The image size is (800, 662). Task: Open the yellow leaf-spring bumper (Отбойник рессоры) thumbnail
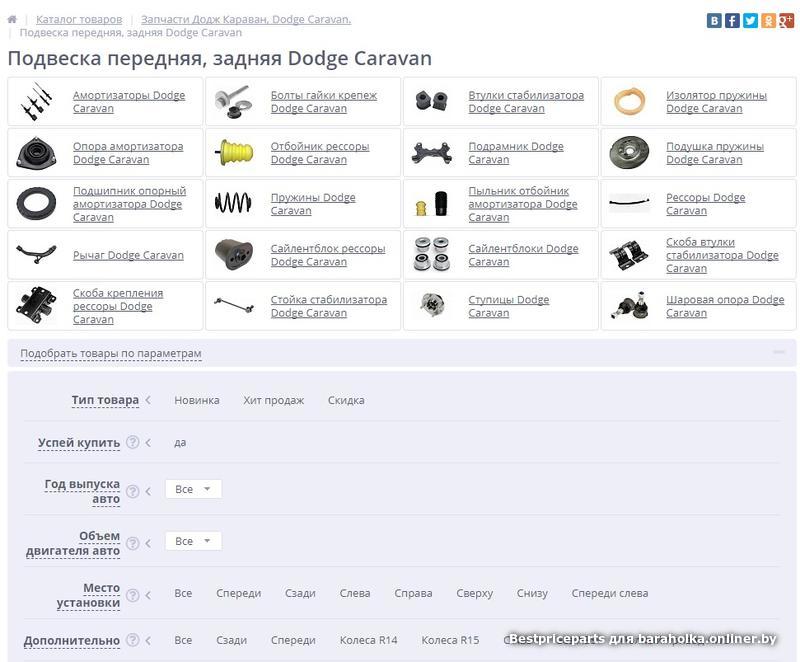pyautogui.click(x=234, y=152)
